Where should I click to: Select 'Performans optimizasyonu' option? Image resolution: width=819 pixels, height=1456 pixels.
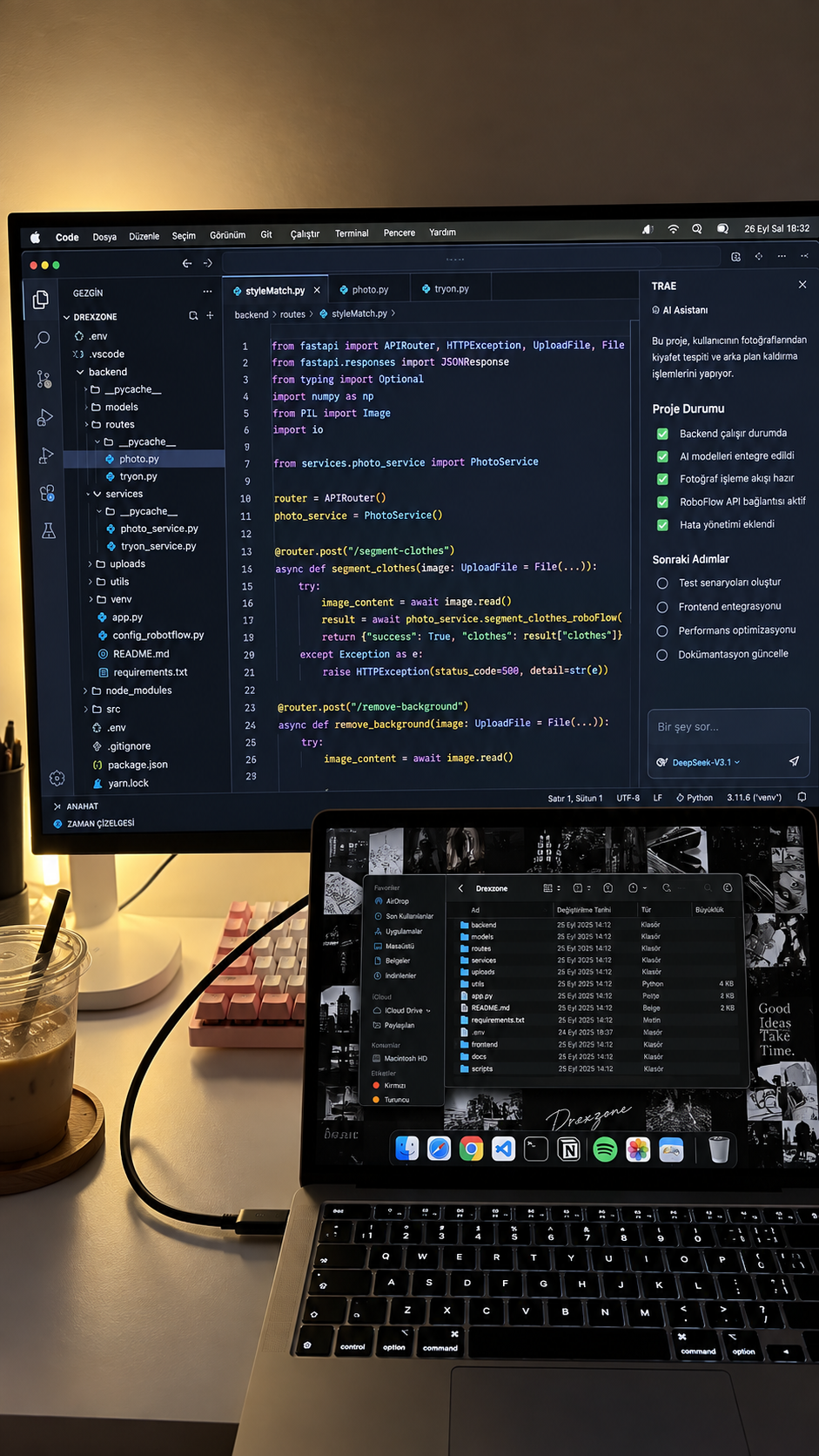tap(662, 631)
